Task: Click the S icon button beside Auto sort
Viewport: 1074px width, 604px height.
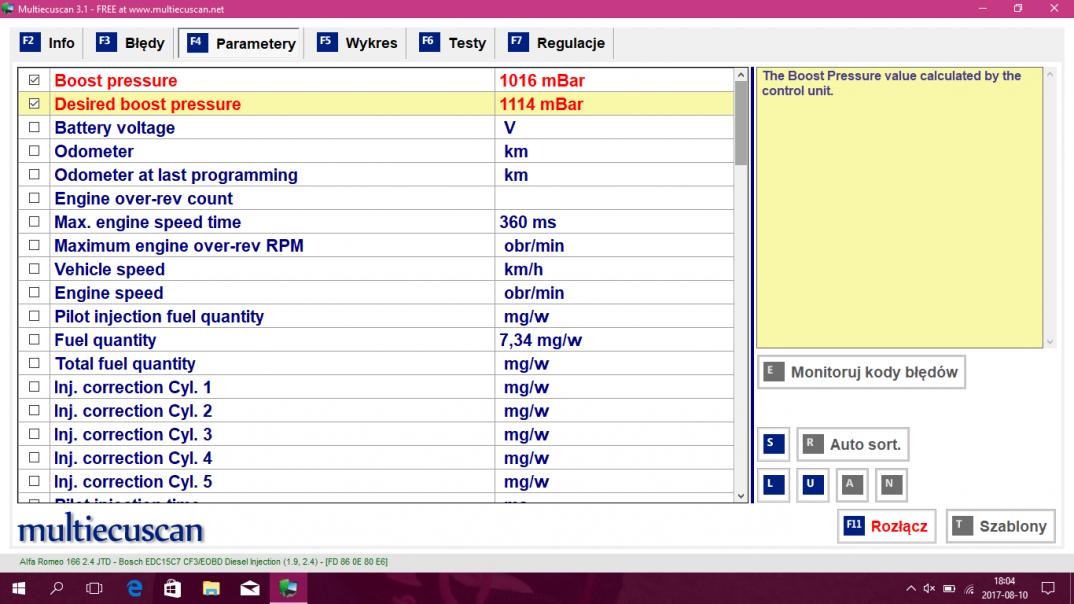Action: click(x=770, y=444)
